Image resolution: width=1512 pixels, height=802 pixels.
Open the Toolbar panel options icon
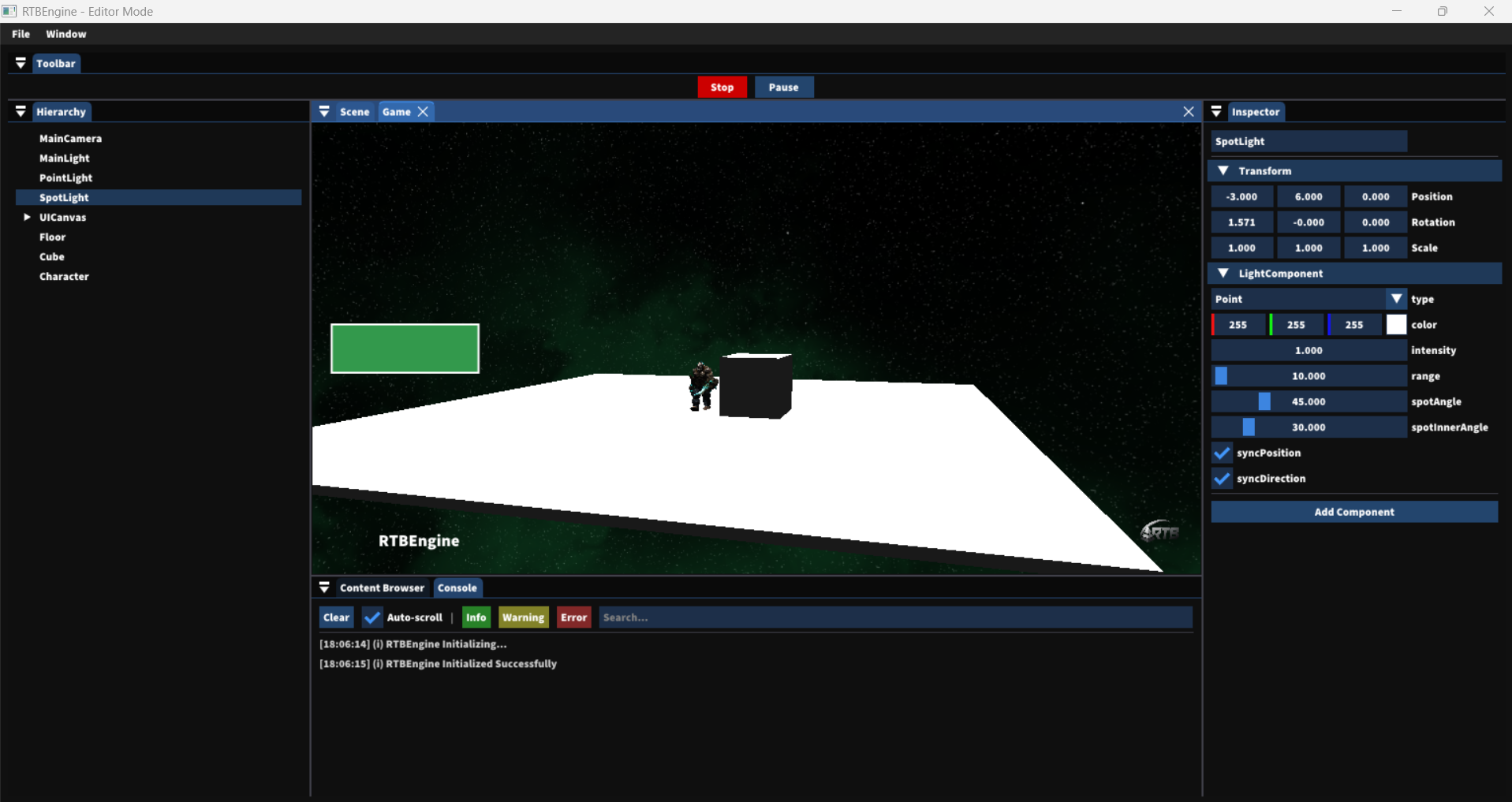pyautogui.click(x=21, y=63)
